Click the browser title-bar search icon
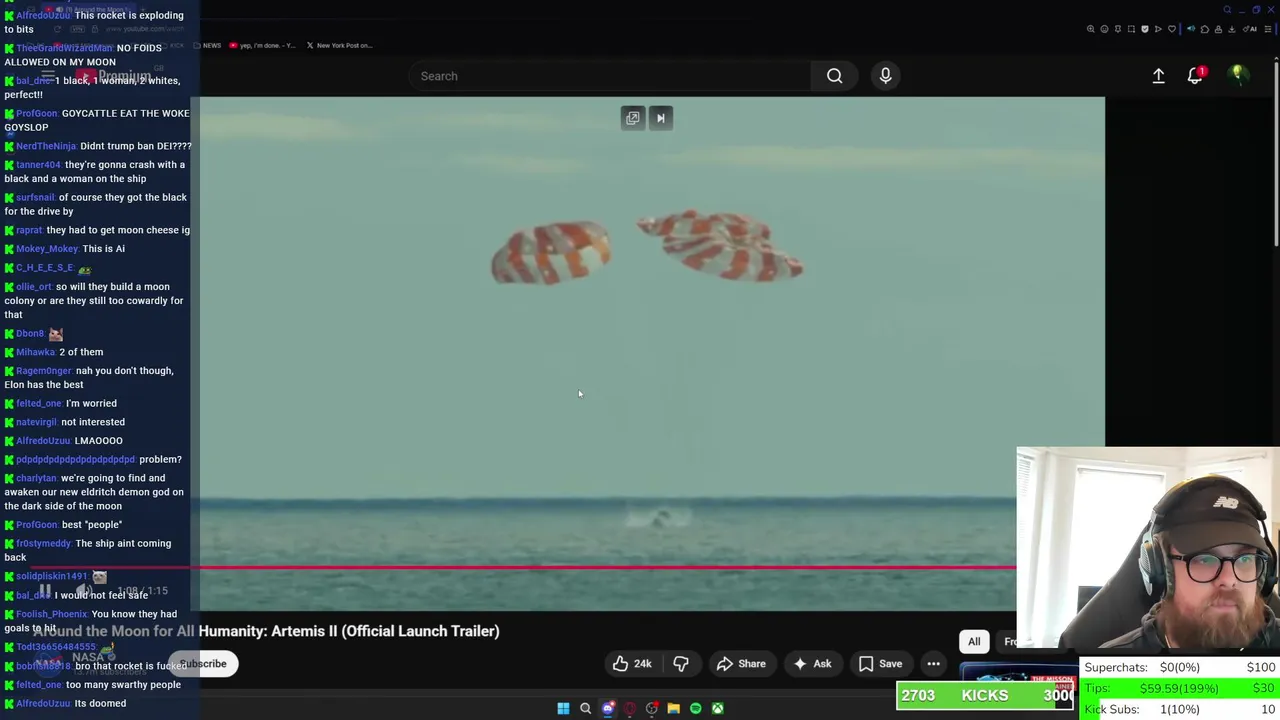This screenshot has width=1280, height=720. pyautogui.click(x=1227, y=10)
